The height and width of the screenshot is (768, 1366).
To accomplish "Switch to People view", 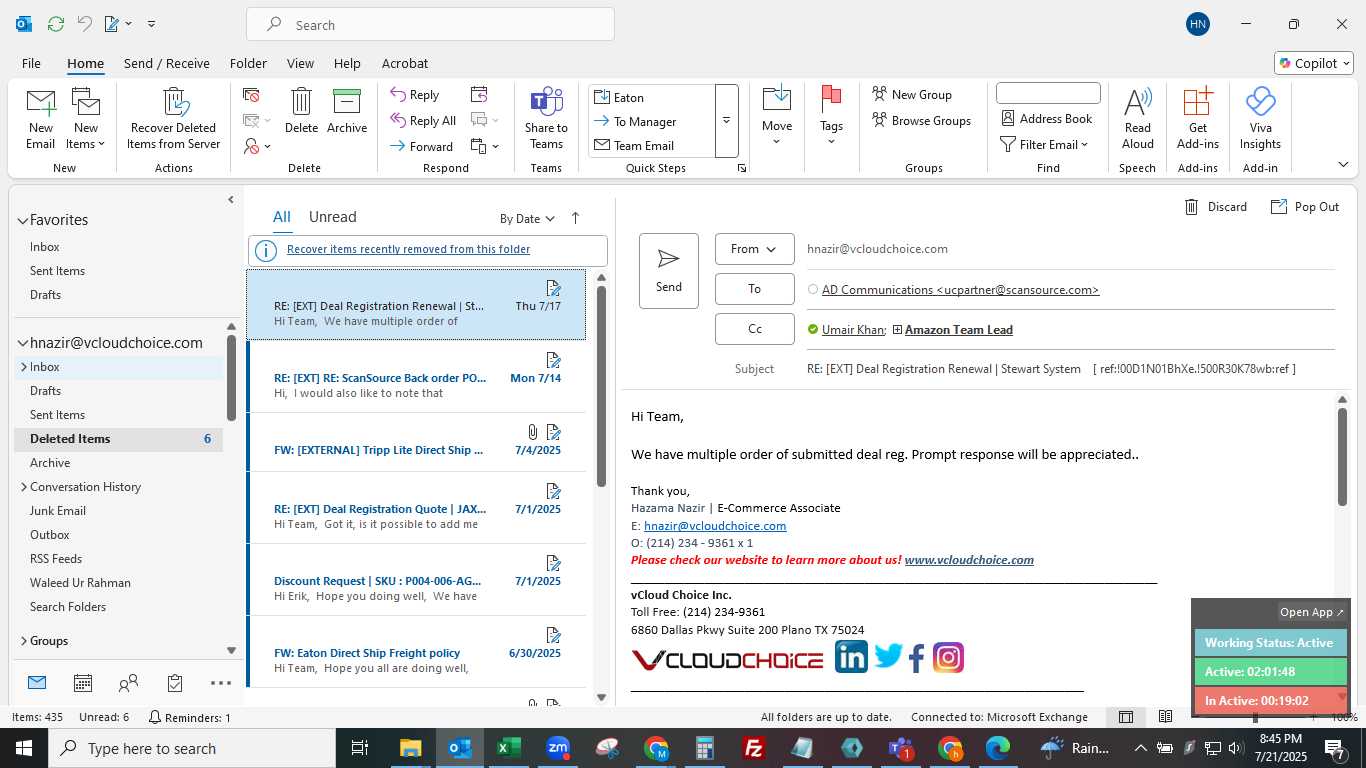I will [x=128, y=683].
